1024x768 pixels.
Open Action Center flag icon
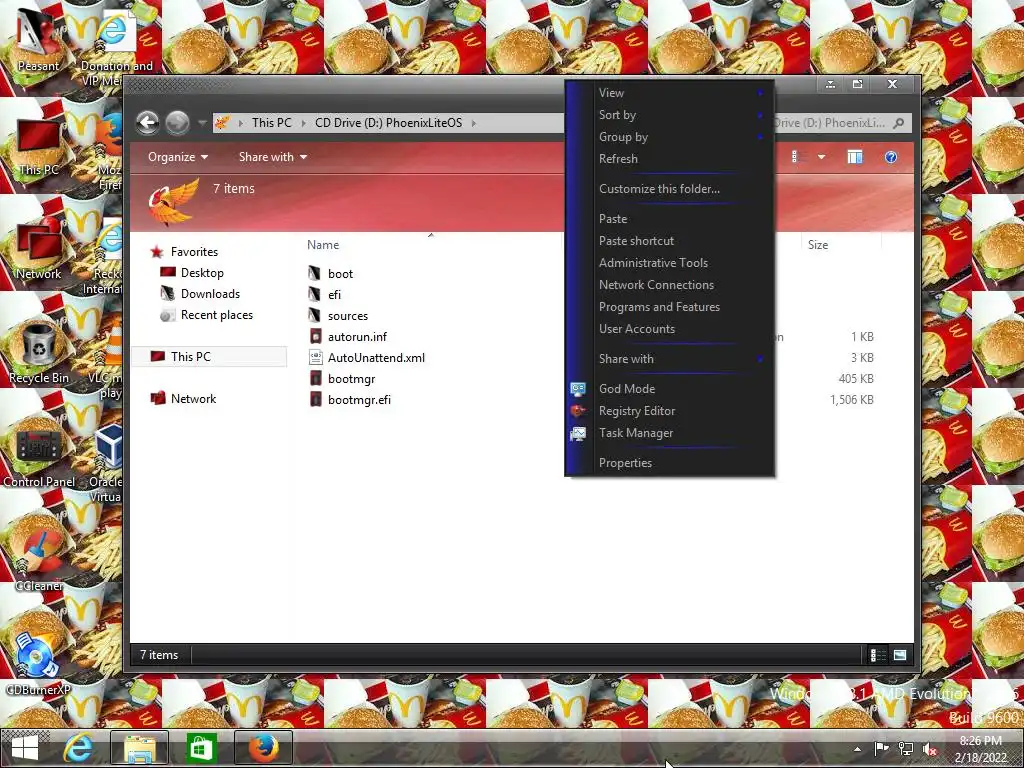pos(881,749)
